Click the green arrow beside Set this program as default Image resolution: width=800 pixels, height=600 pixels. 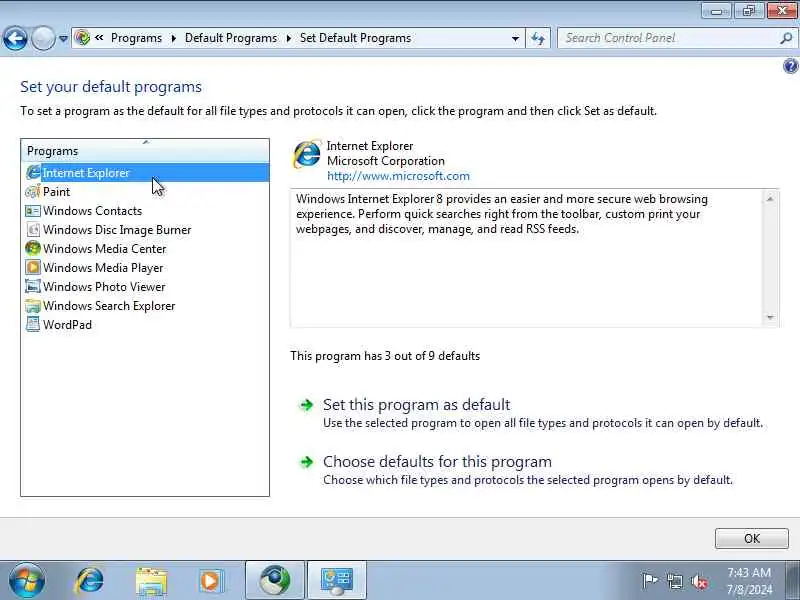306,405
